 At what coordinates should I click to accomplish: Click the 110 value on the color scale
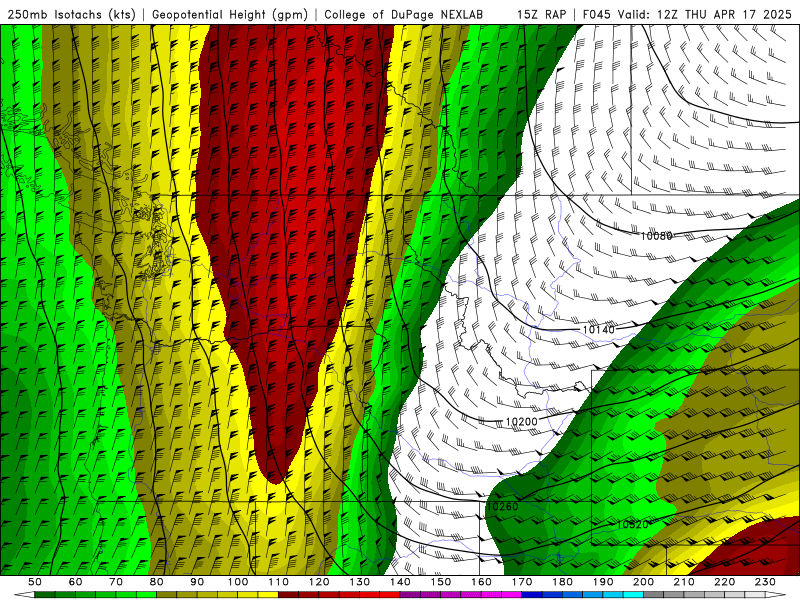278,582
